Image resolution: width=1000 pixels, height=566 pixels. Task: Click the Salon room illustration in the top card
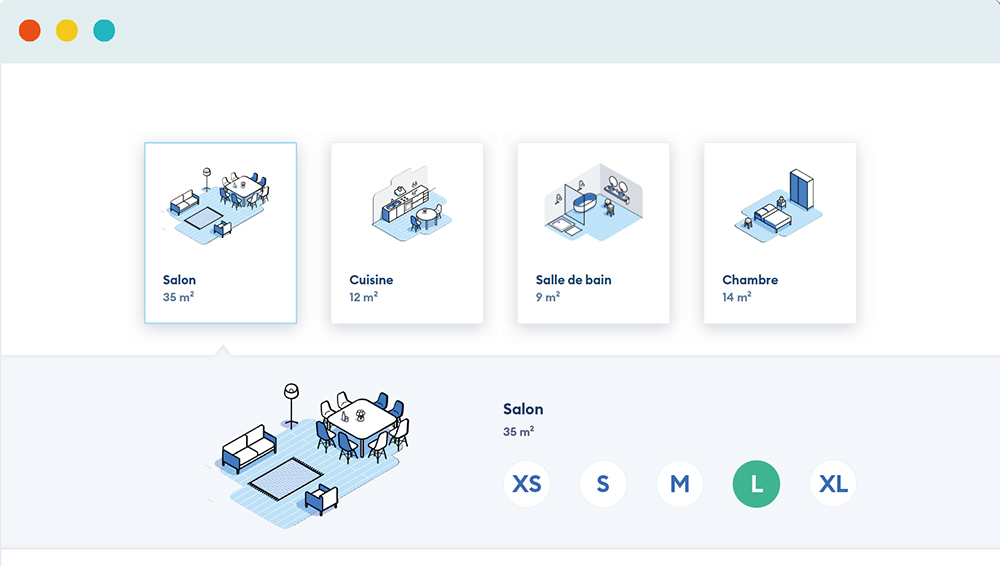[219, 204]
